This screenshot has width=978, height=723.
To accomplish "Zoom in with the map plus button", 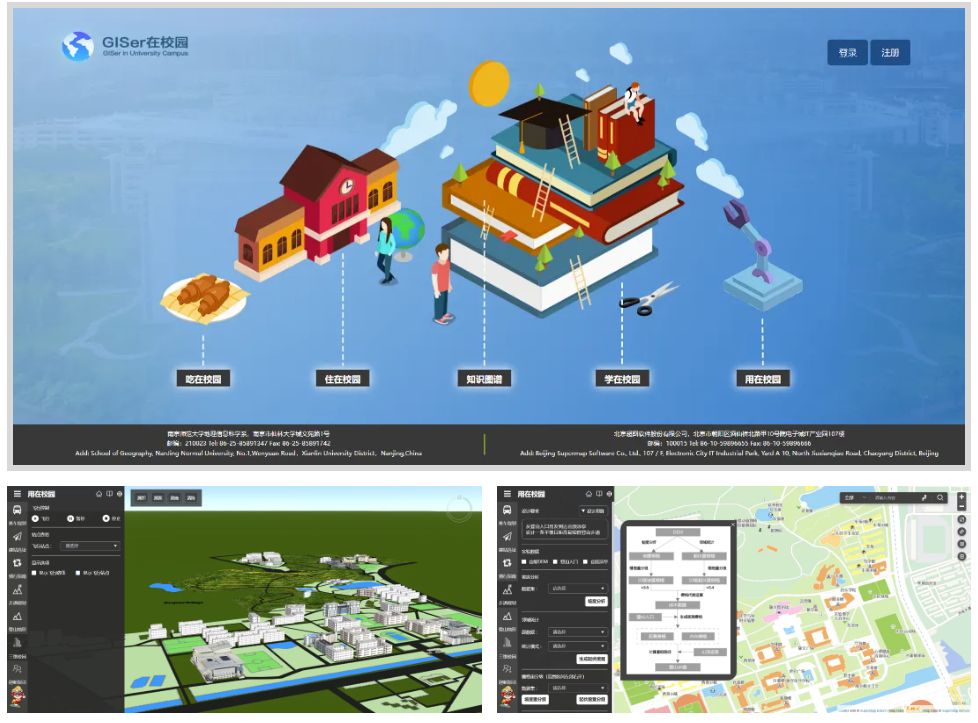I will tap(962, 496).
